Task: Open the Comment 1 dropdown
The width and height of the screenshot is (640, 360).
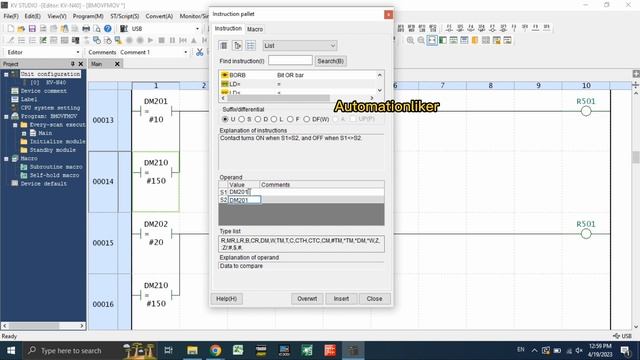Action: (x=186, y=52)
